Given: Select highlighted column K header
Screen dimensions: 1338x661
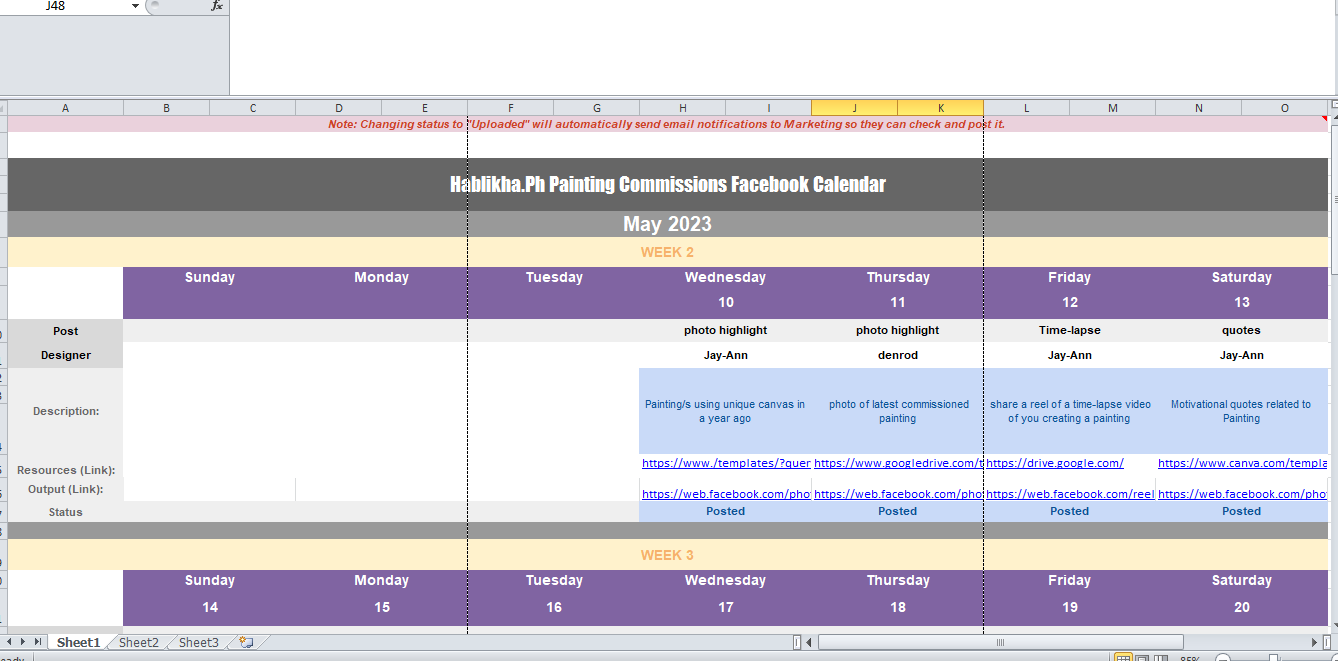Looking at the screenshot, I should pos(940,108).
